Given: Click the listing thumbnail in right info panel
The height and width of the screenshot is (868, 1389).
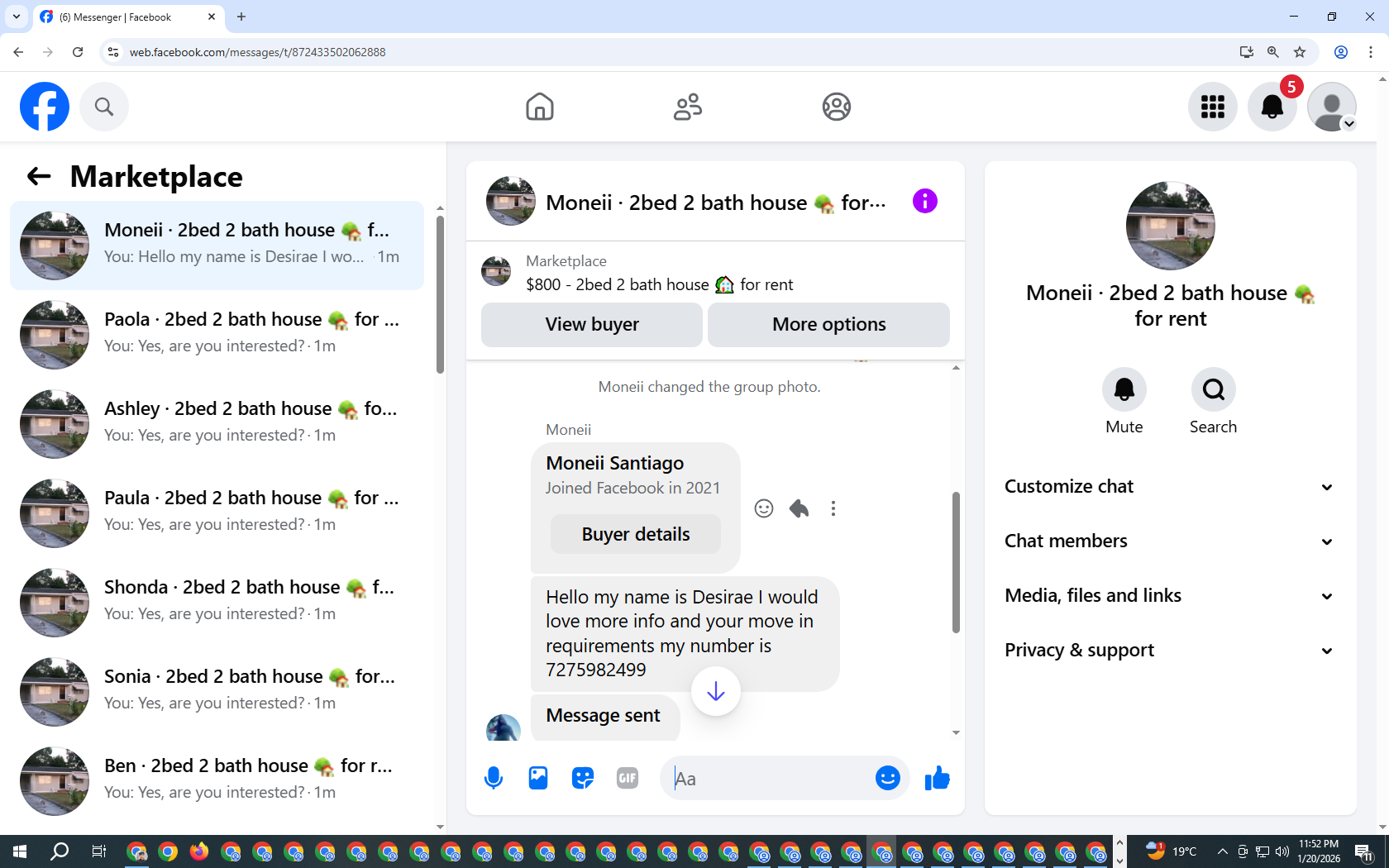Looking at the screenshot, I should [1171, 226].
